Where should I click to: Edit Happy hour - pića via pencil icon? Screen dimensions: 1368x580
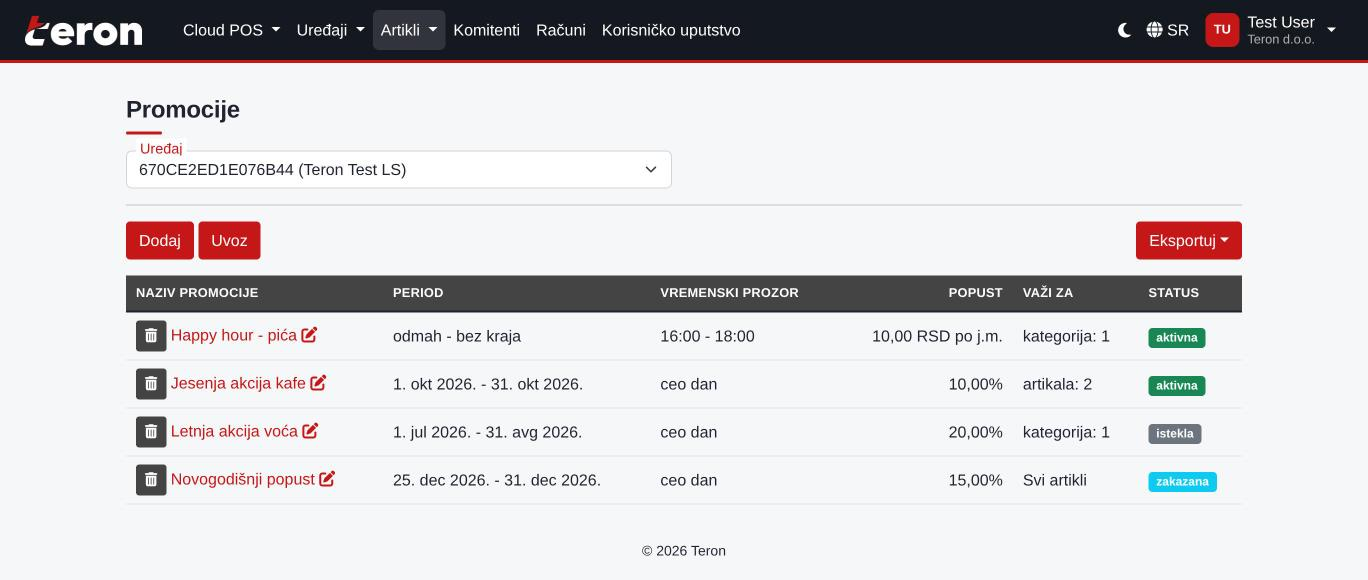click(x=309, y=335)
